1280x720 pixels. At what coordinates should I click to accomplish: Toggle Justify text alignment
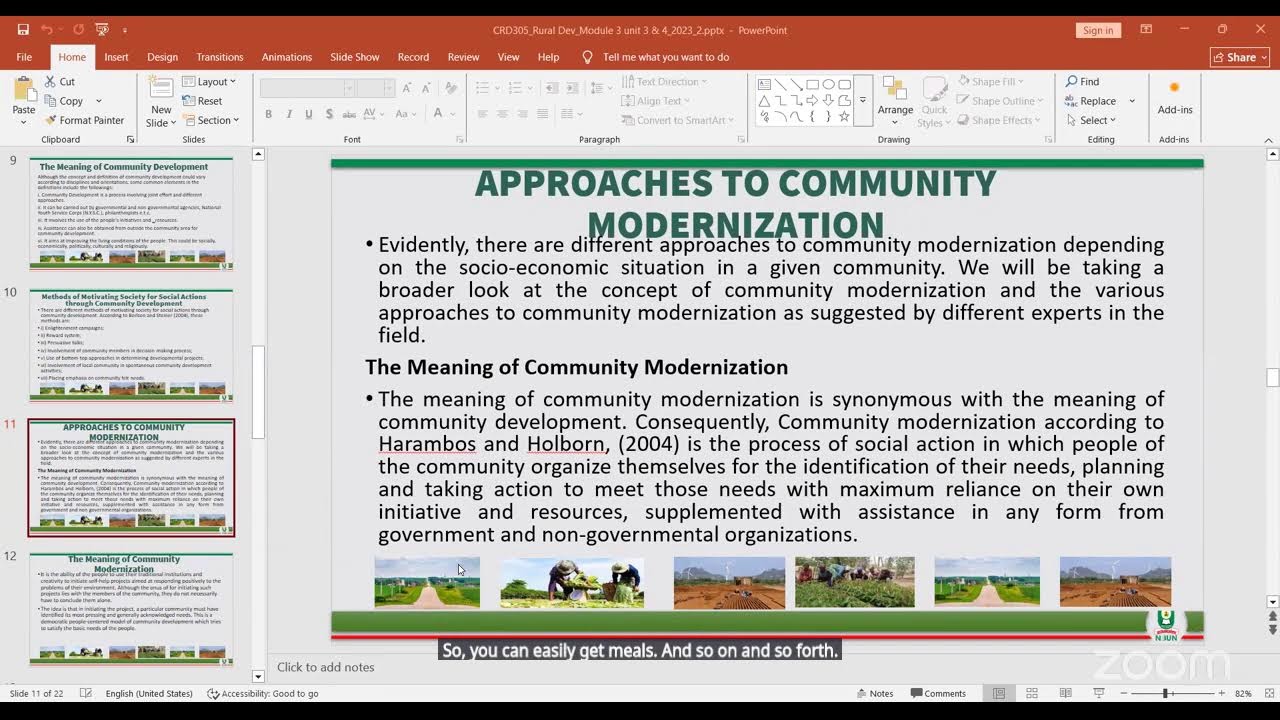(x=543, y=114)
